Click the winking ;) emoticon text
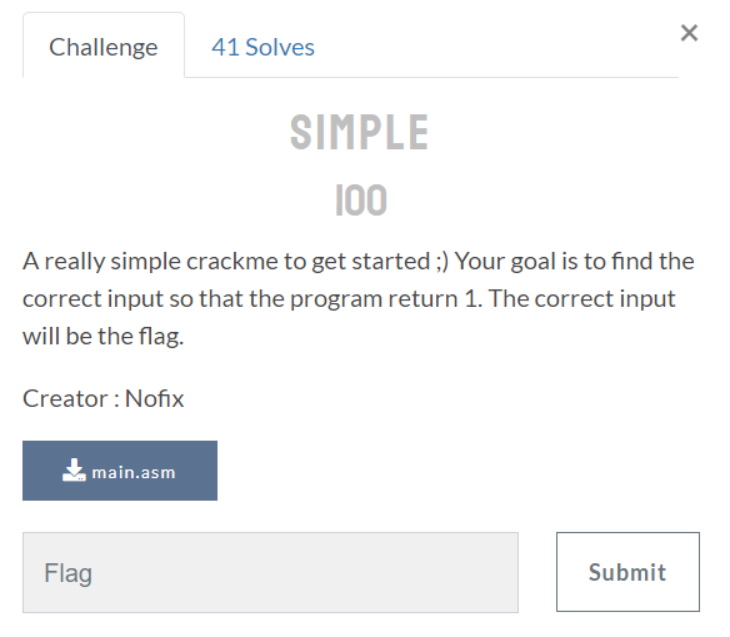This screenshot has width=730, height=637. (442, 262)
